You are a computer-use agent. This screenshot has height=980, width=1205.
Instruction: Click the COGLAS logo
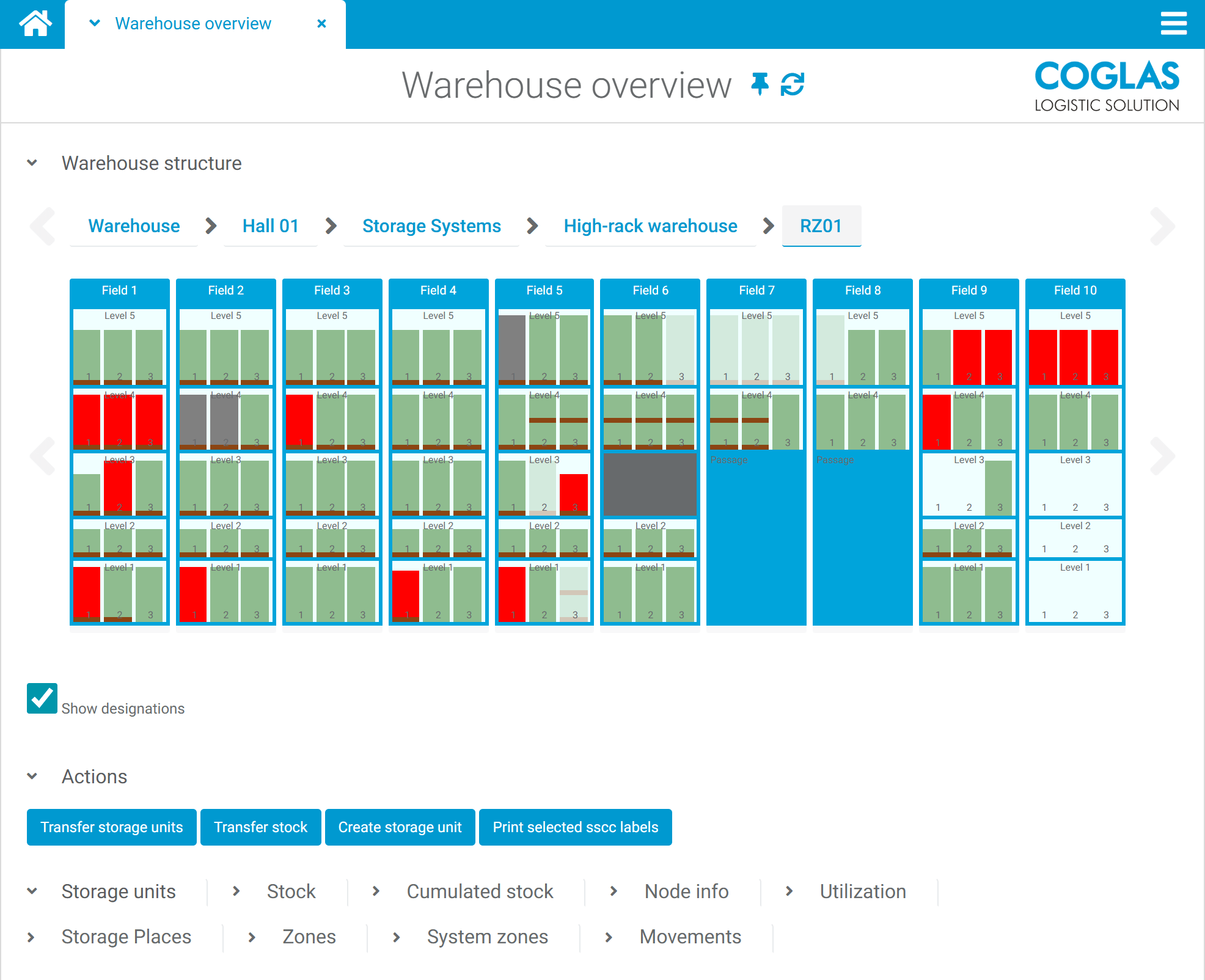(x=1106, y=85)
